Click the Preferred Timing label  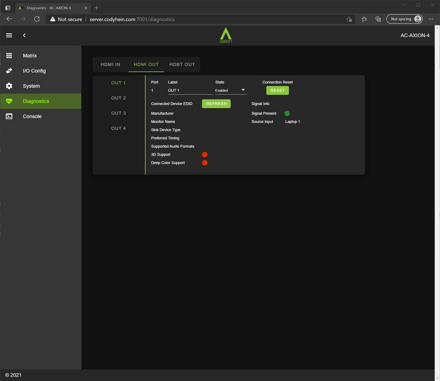coord(165,138)
